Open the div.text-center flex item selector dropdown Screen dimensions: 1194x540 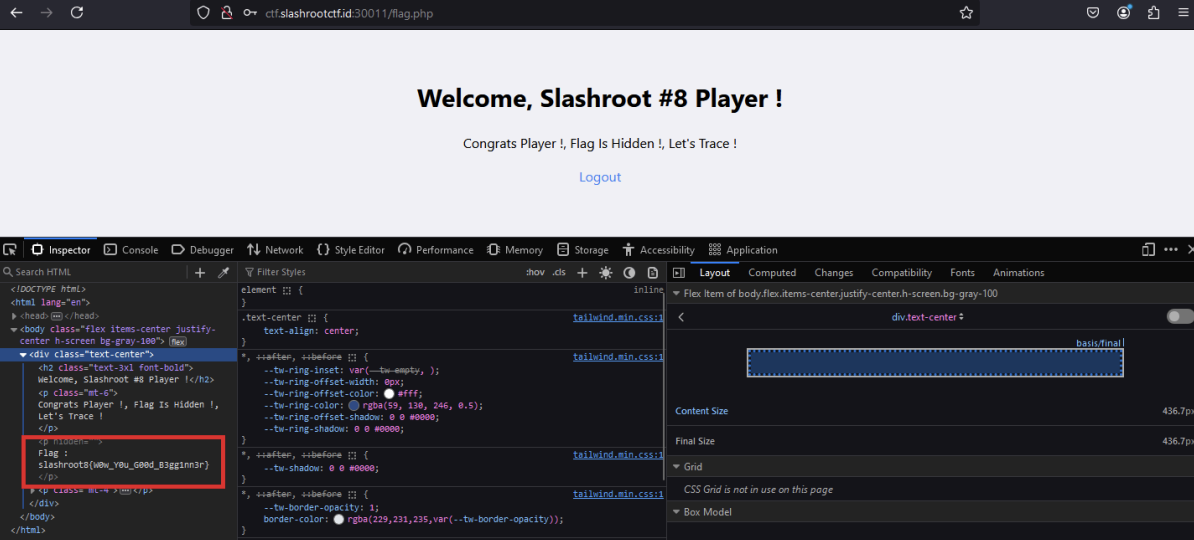(x=927, y=318)
